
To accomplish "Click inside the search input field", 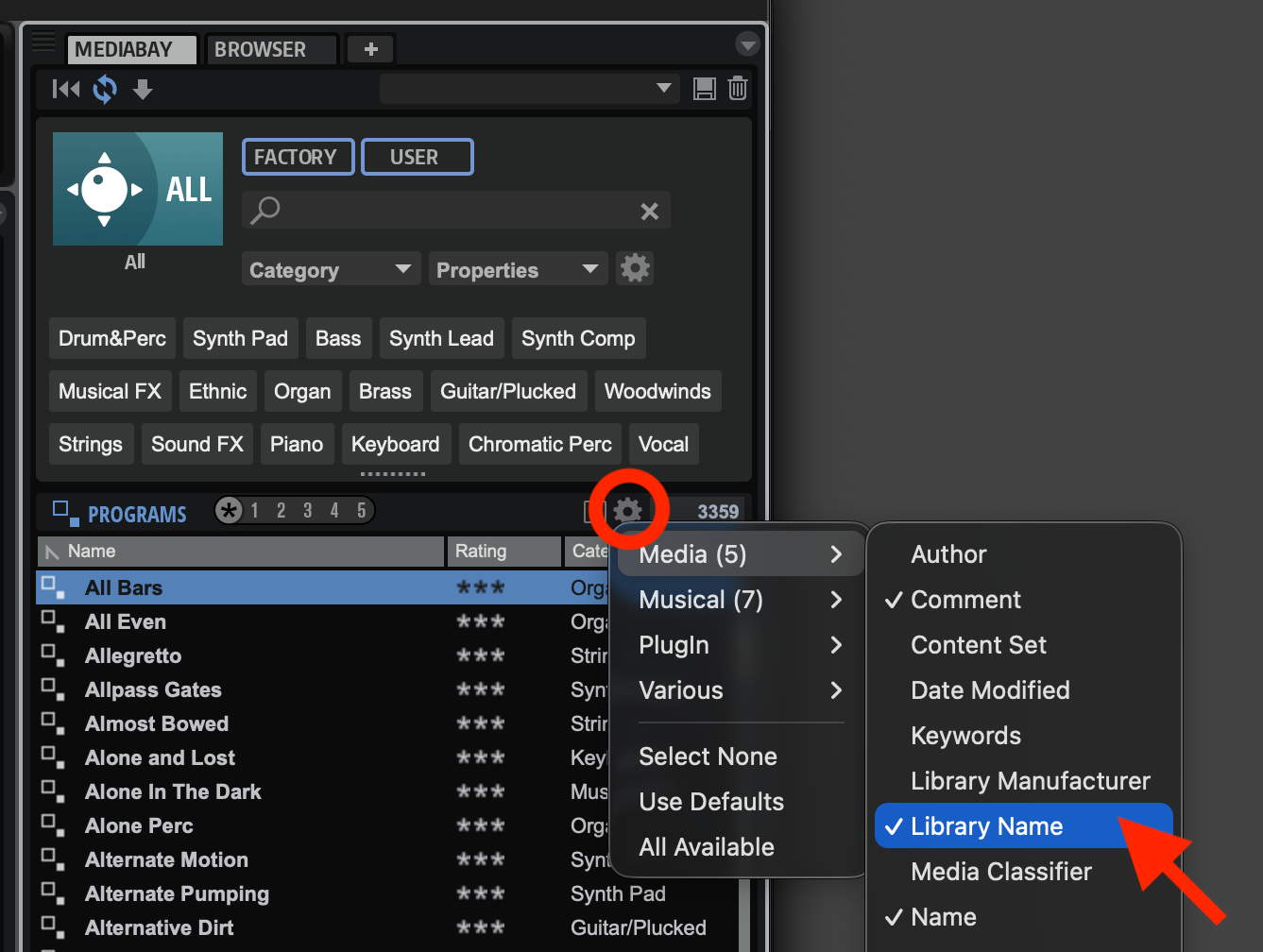I will (x=456, y=211).
